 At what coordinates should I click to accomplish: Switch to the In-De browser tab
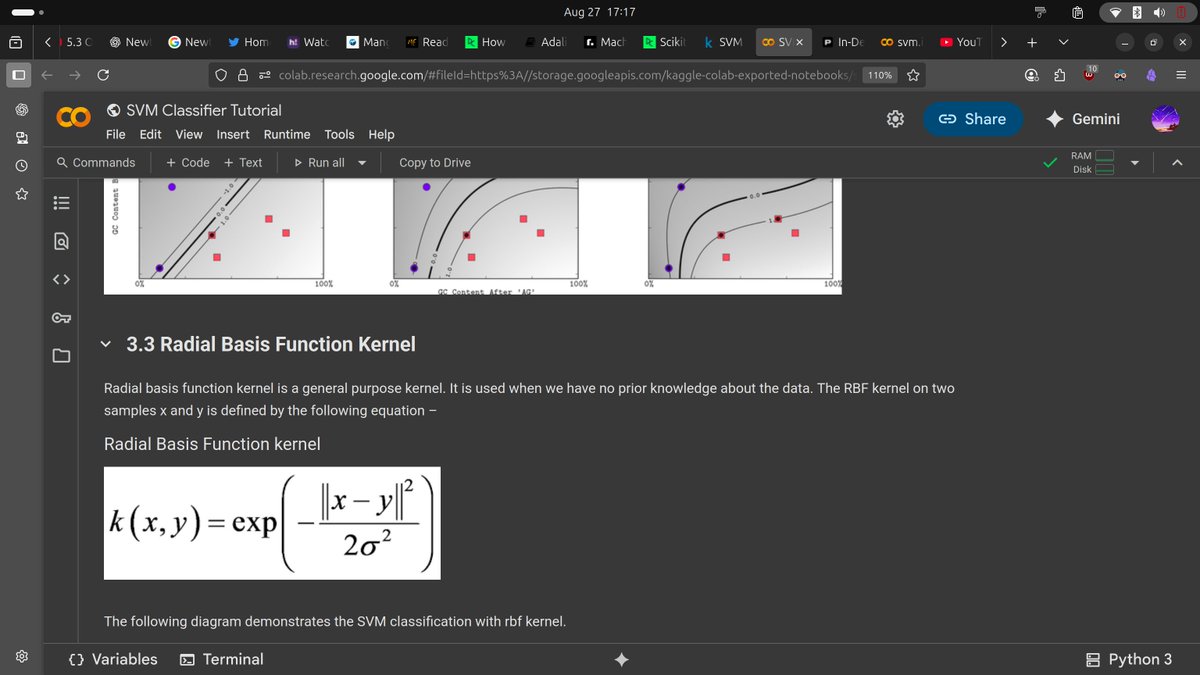[x=842, y=42]
